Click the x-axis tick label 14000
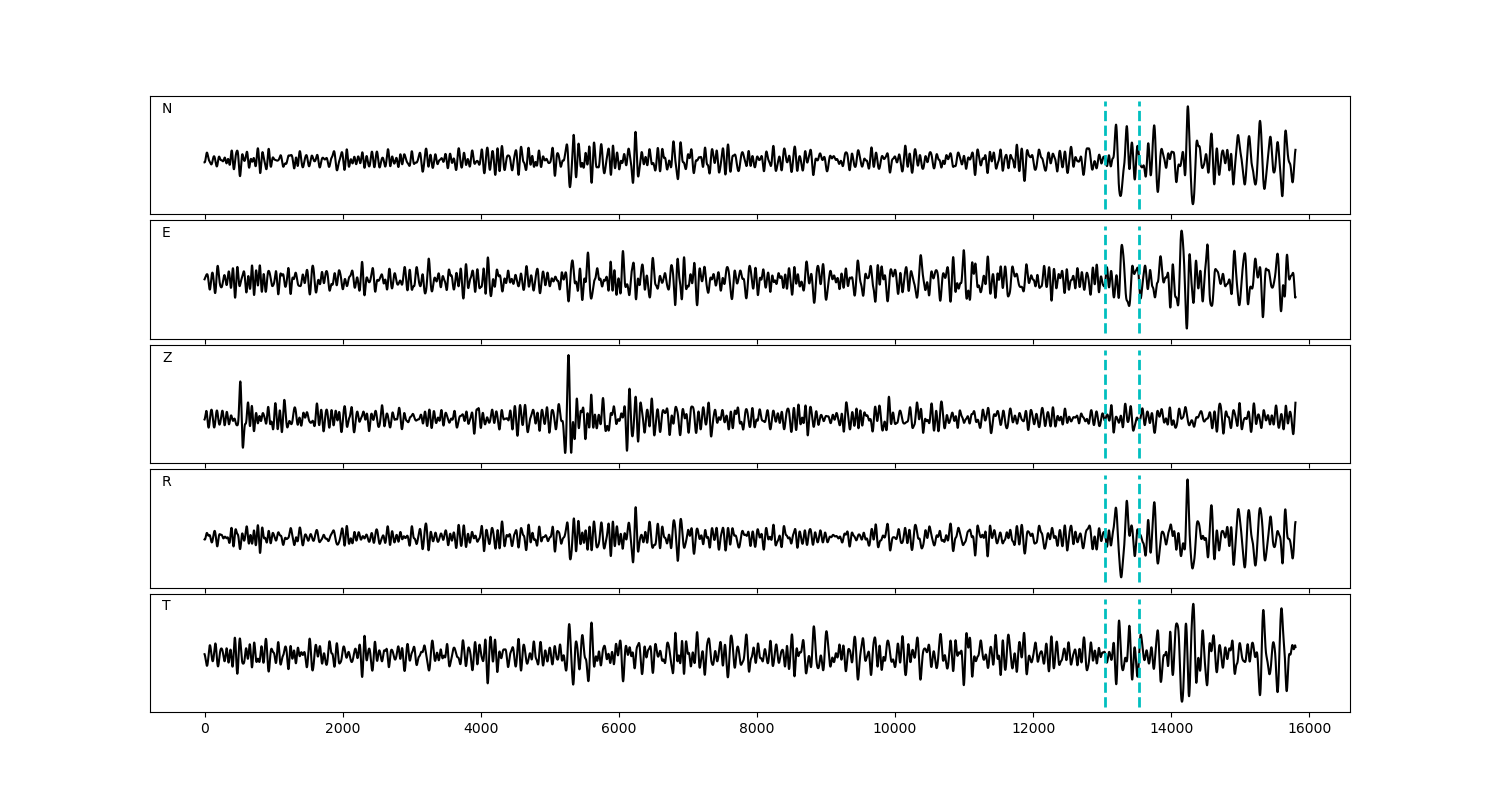1500x800 pixels. (1171, 729)
